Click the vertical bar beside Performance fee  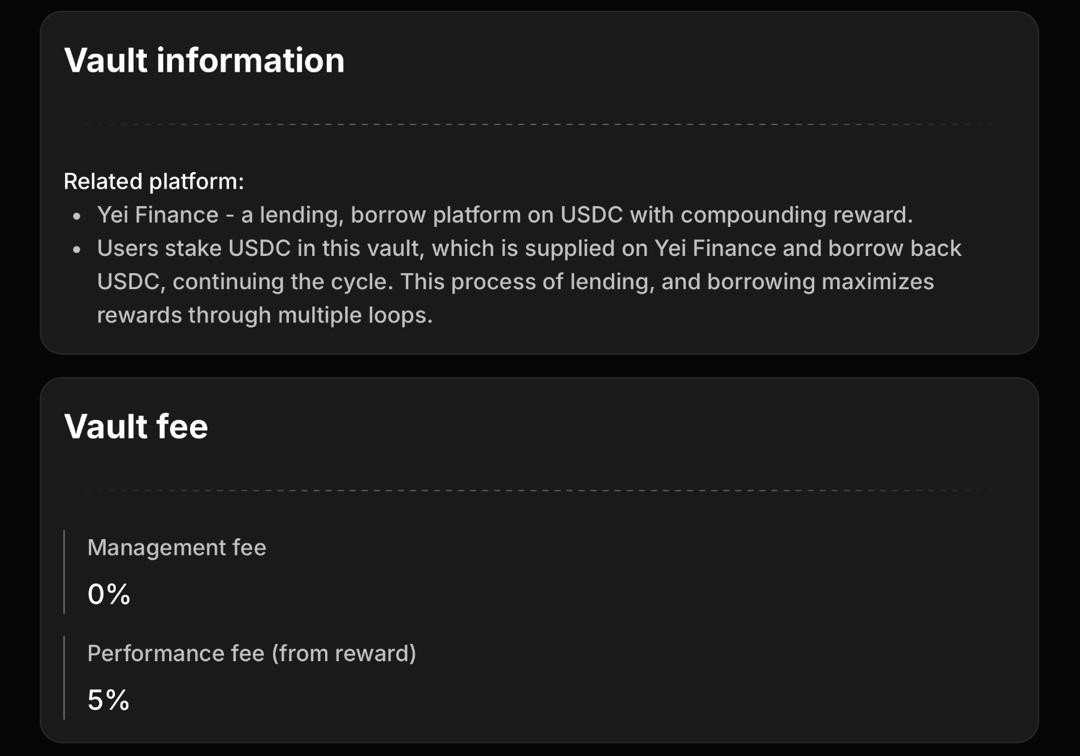pos(64,677)
